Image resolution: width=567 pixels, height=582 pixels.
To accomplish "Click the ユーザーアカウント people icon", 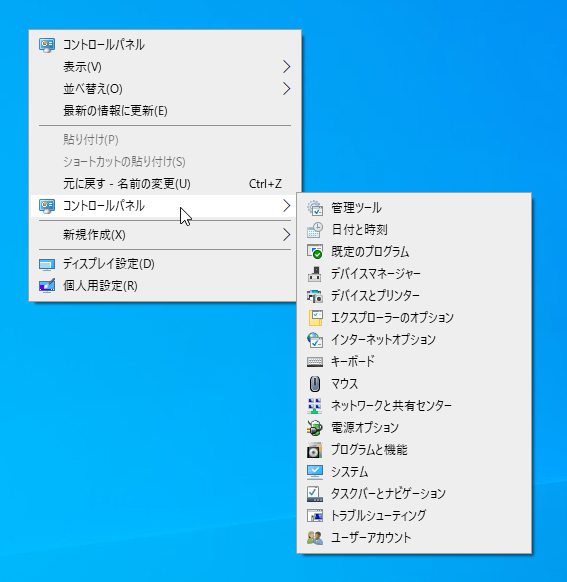I will [315, 537].
